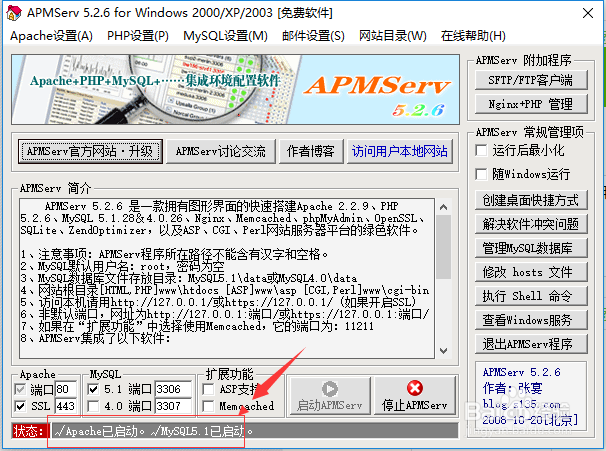Open the Apache设置(A) menu
Image resolution: width=606 pixels, height=451 pixels.
pyautogui.click(x=51, y=36)
